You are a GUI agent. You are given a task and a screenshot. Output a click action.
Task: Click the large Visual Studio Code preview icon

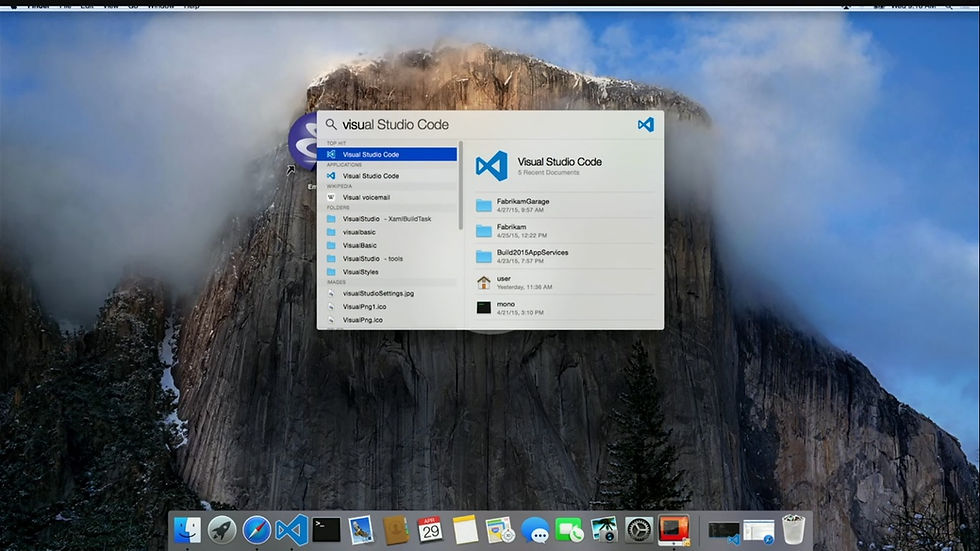pyautogui.click(x=492, y=166)
